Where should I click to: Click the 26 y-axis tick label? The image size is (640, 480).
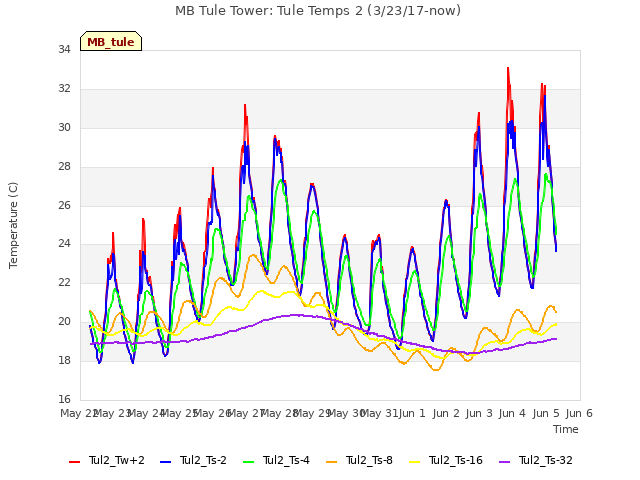tap(64, 205)
